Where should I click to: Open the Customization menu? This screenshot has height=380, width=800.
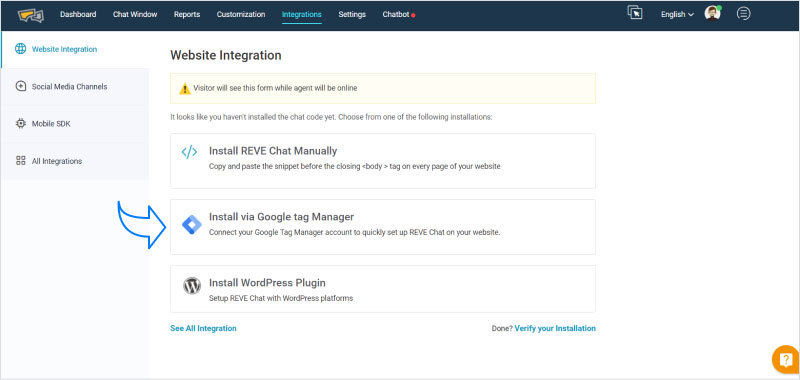[241, 14]
